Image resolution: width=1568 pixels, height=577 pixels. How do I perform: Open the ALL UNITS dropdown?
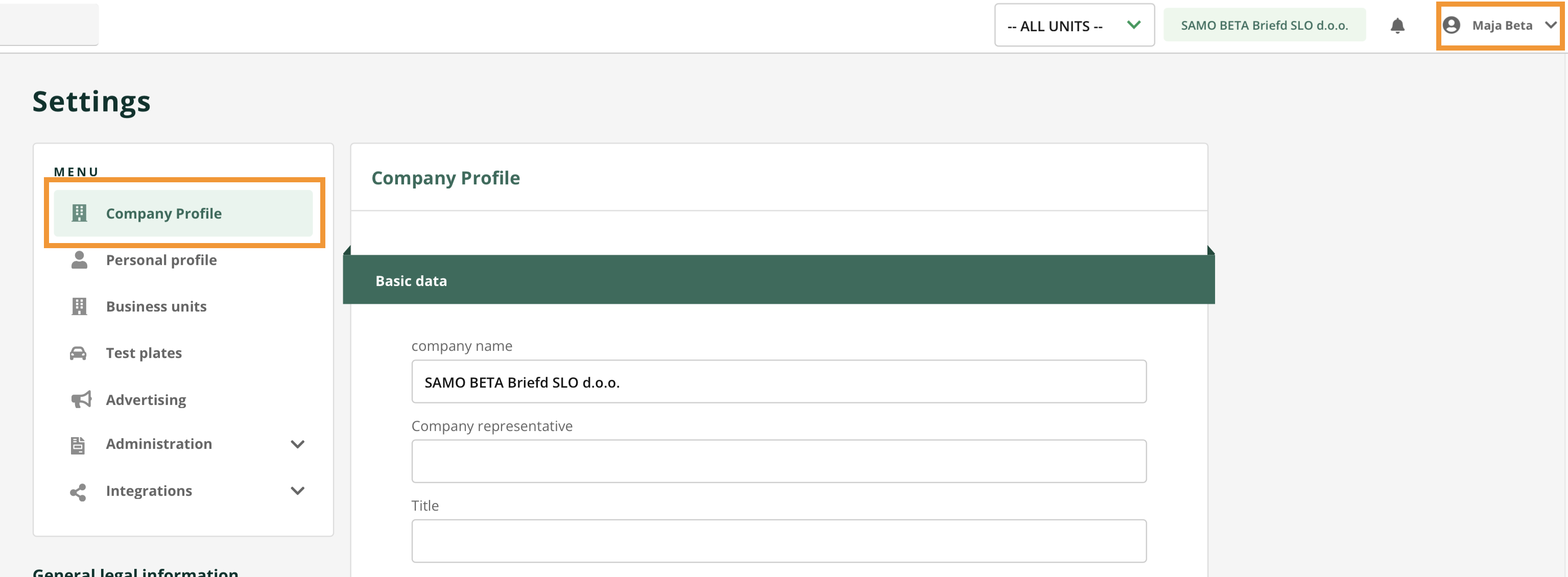(x=1074, y=26)
